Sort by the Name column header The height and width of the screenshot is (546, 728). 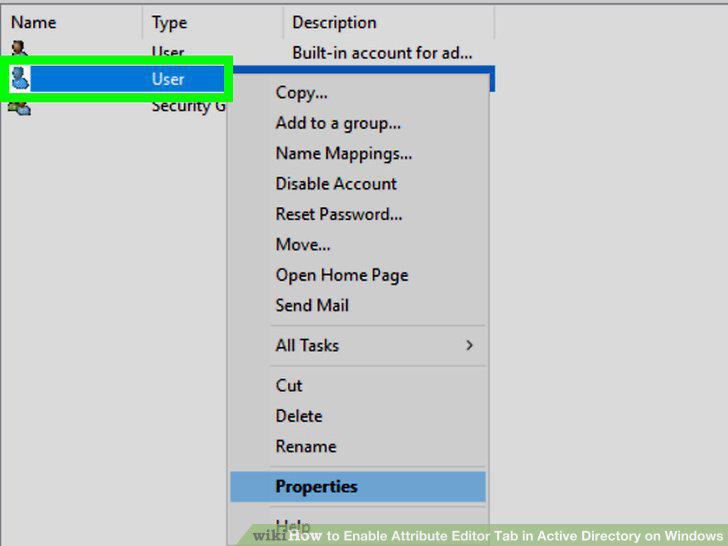pyautogui.click(x=71, y=22)
